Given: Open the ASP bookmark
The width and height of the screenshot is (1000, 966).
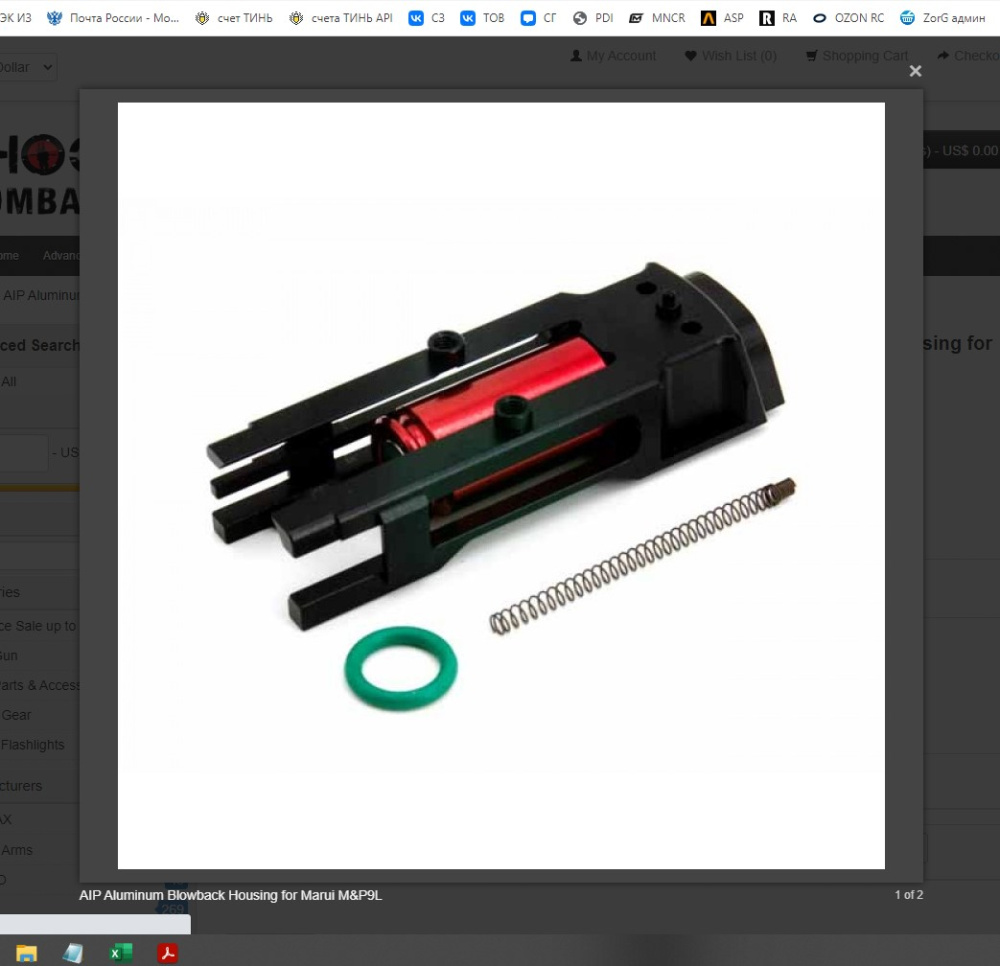Looking at the screenshot, I should click(x=722, y=18).
